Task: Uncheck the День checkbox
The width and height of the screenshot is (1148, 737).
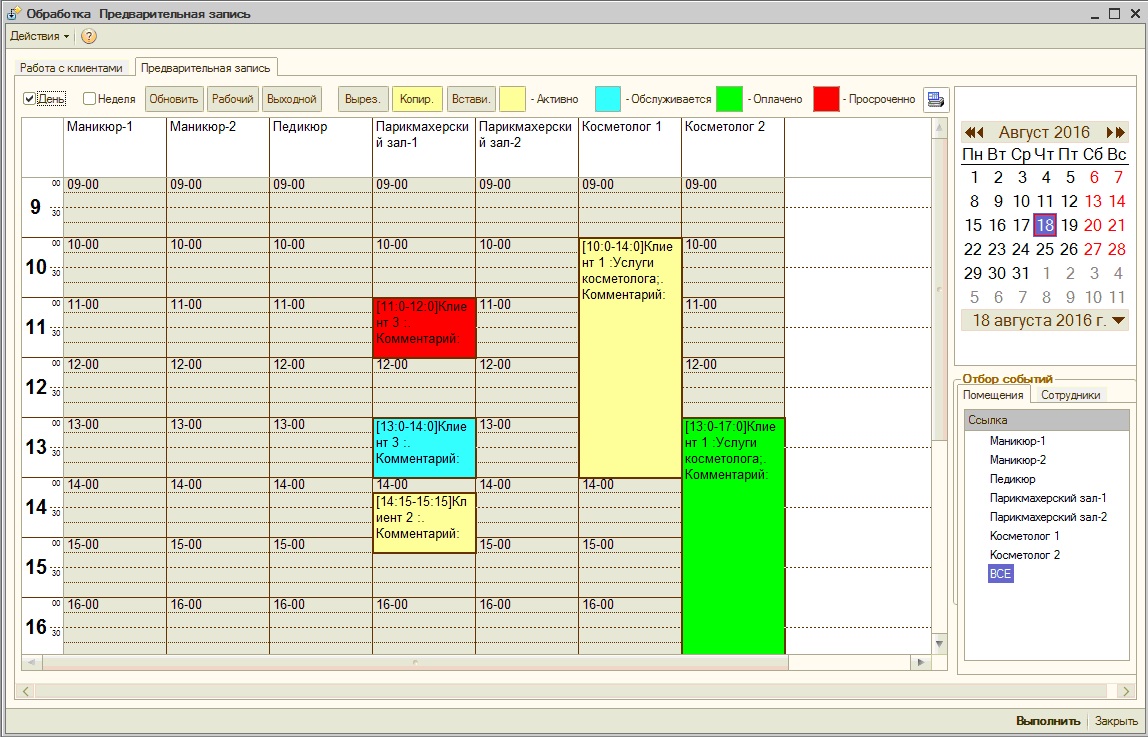Action: [30, 99]
